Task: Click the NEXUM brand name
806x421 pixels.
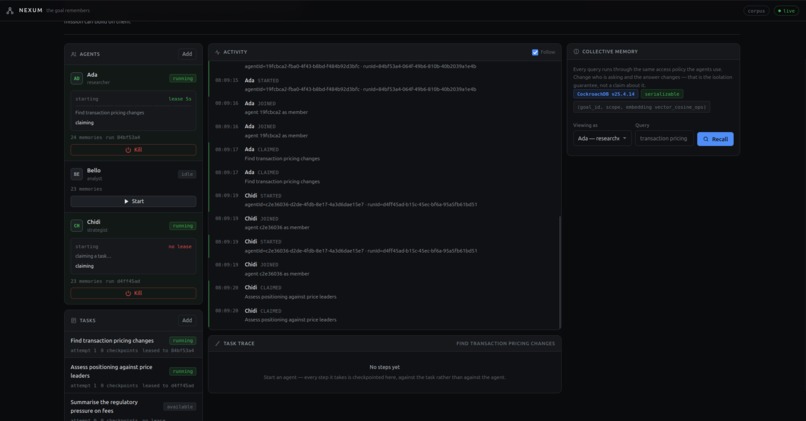Action: pos(31,10)
